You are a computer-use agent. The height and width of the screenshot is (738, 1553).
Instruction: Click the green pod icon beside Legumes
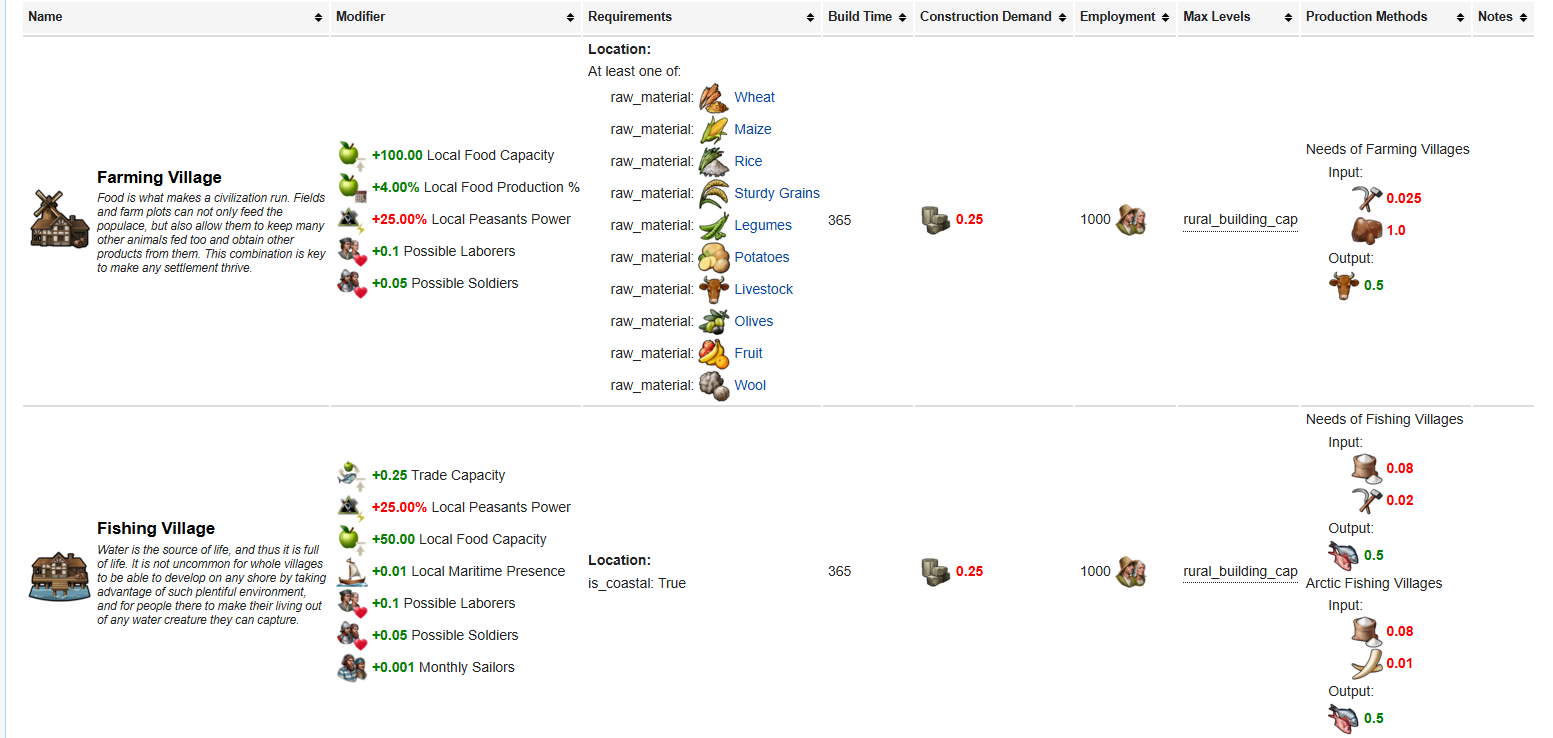coord(714,225)
